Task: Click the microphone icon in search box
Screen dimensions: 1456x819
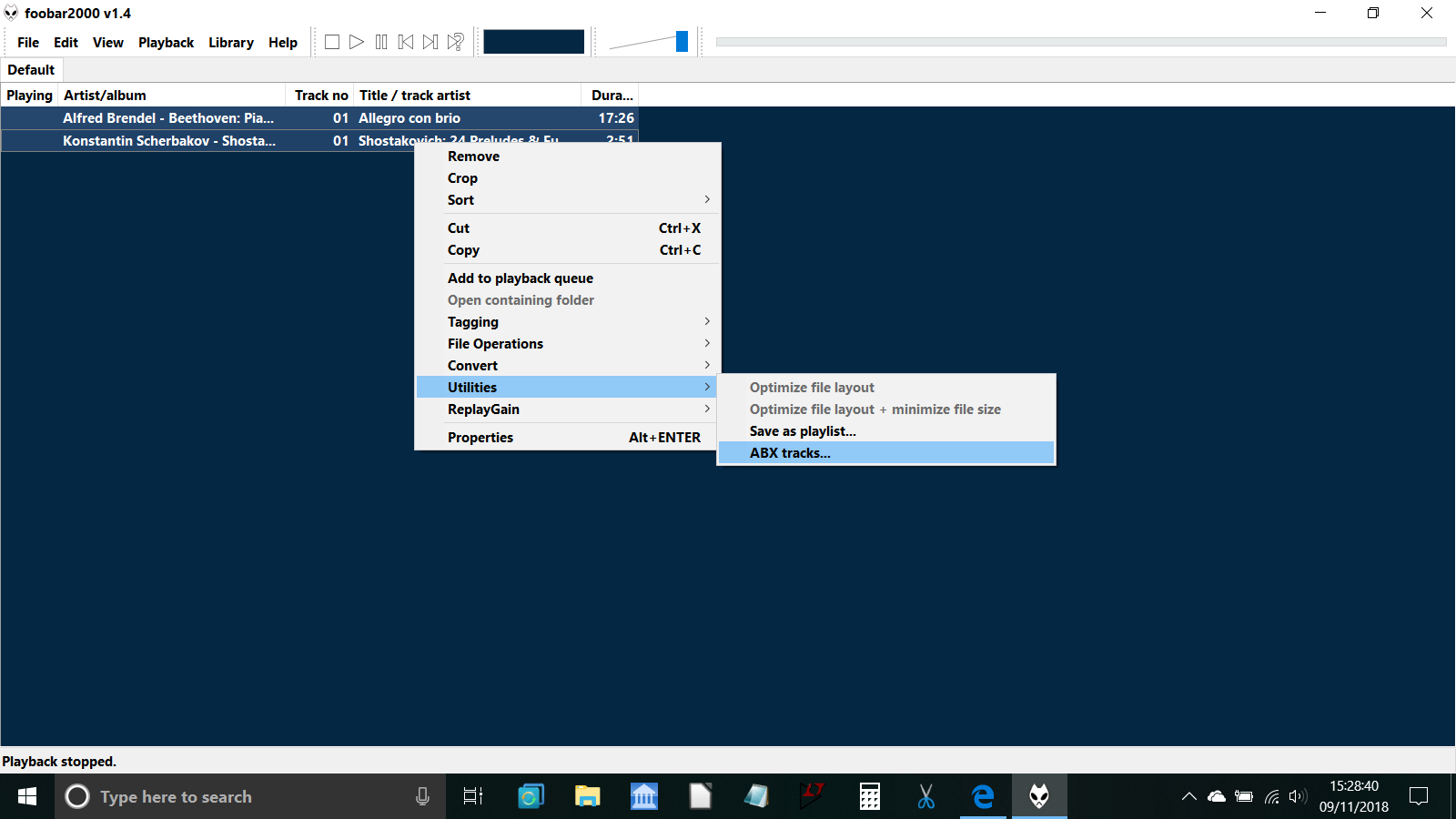Action: pos(422,796)
